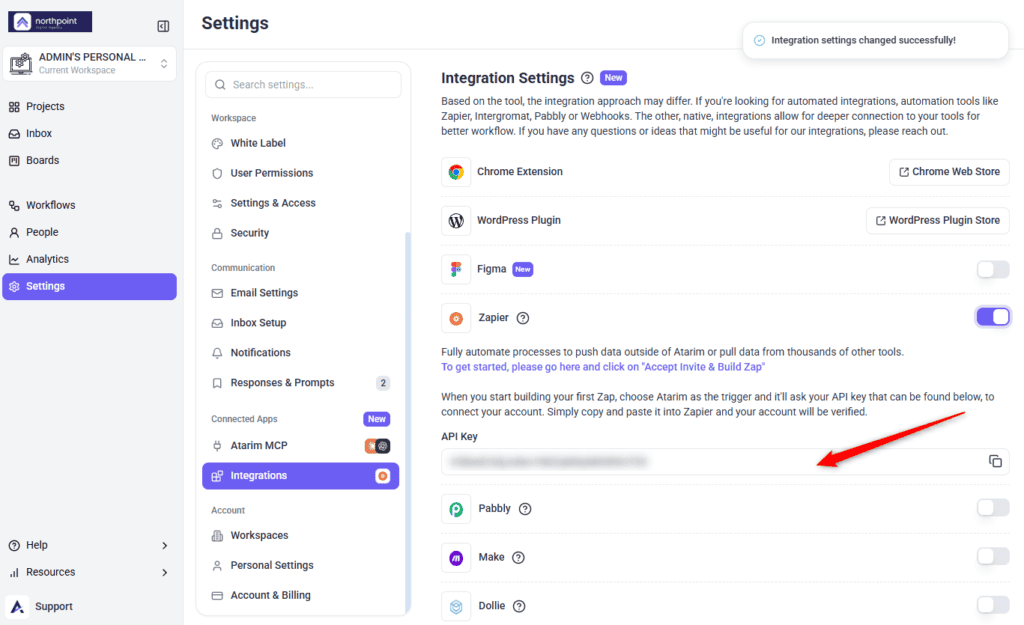
Task: Open the Analytics page
Action: [89, 259]
